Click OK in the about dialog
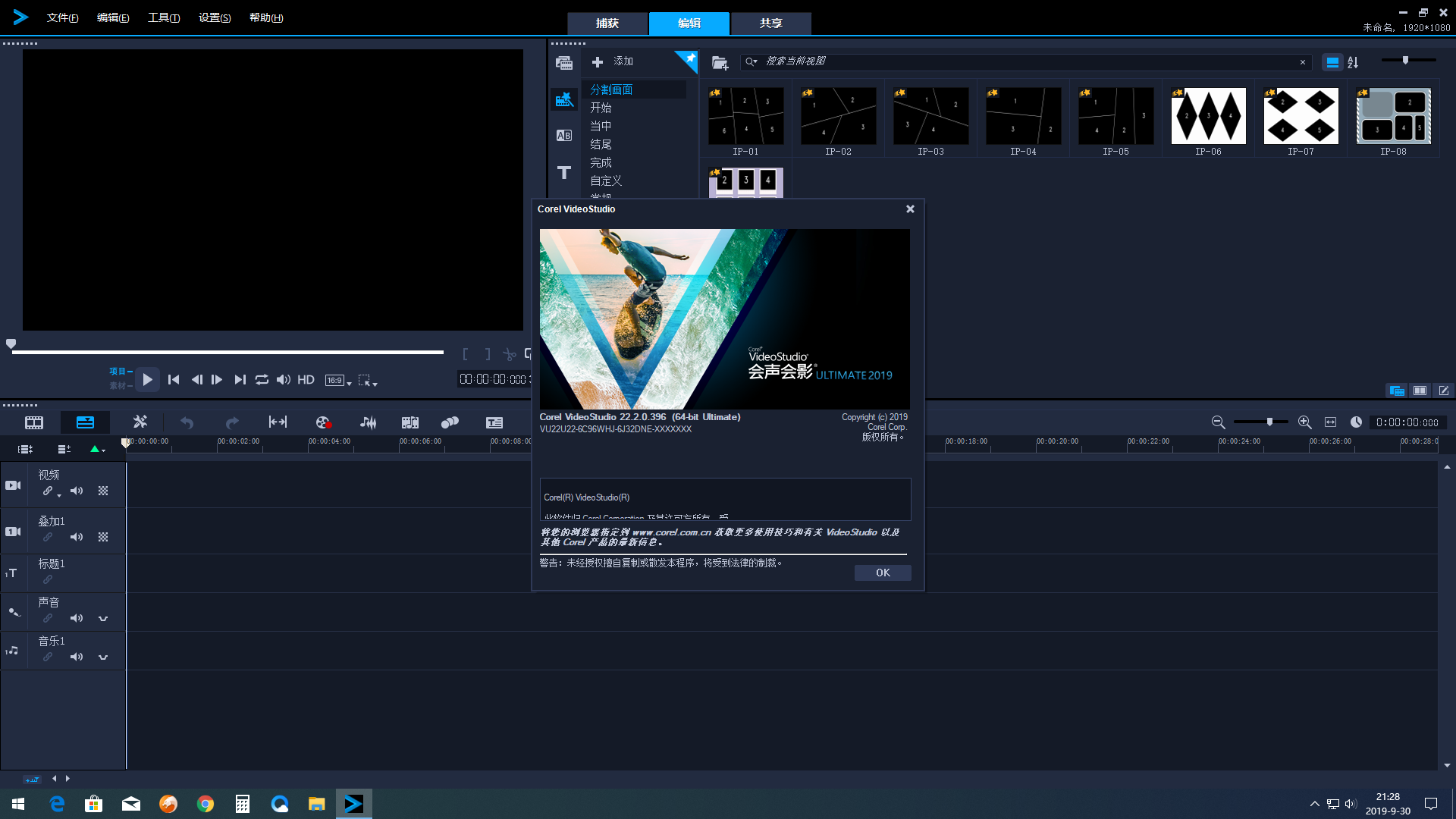 pyautogui.click(x=883, y=573)
